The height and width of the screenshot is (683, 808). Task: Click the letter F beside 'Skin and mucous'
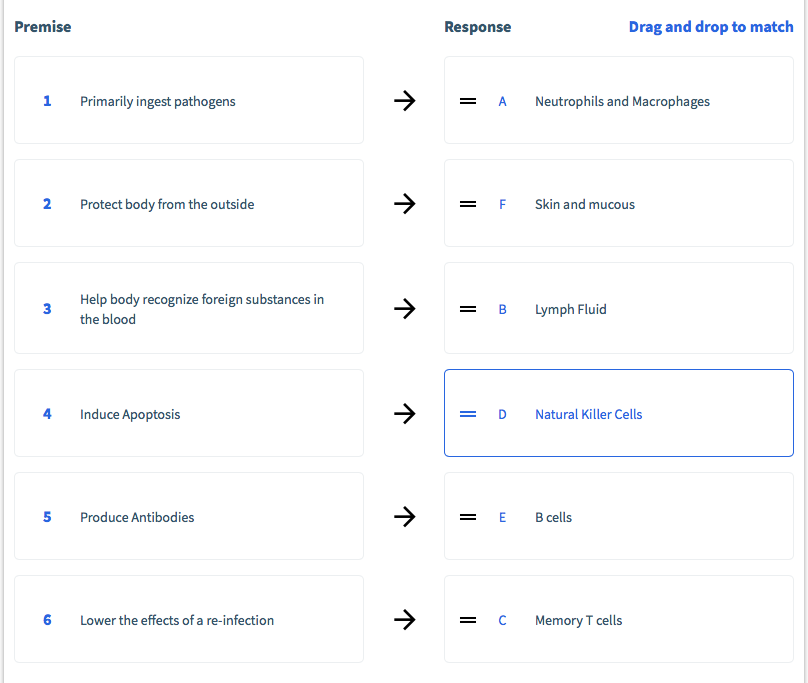(x=502, y=203)
